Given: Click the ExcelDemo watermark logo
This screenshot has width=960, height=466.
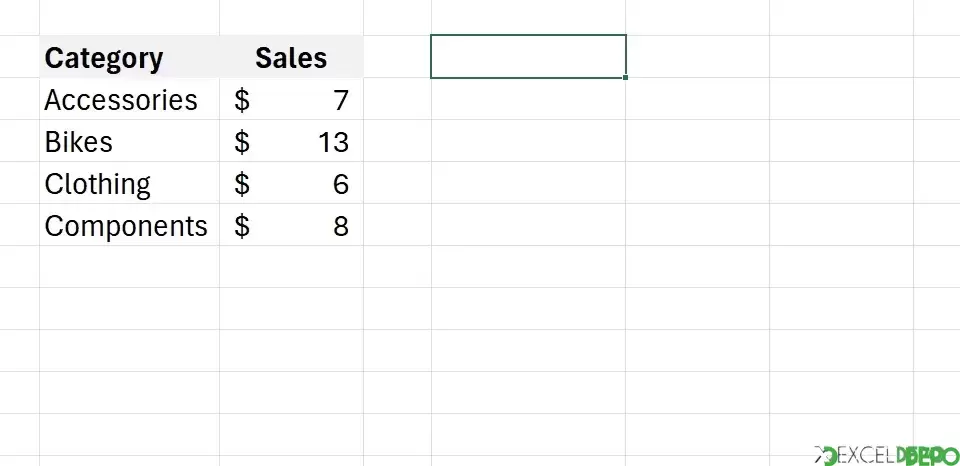Looking at the screenshot, I should 886,456.
